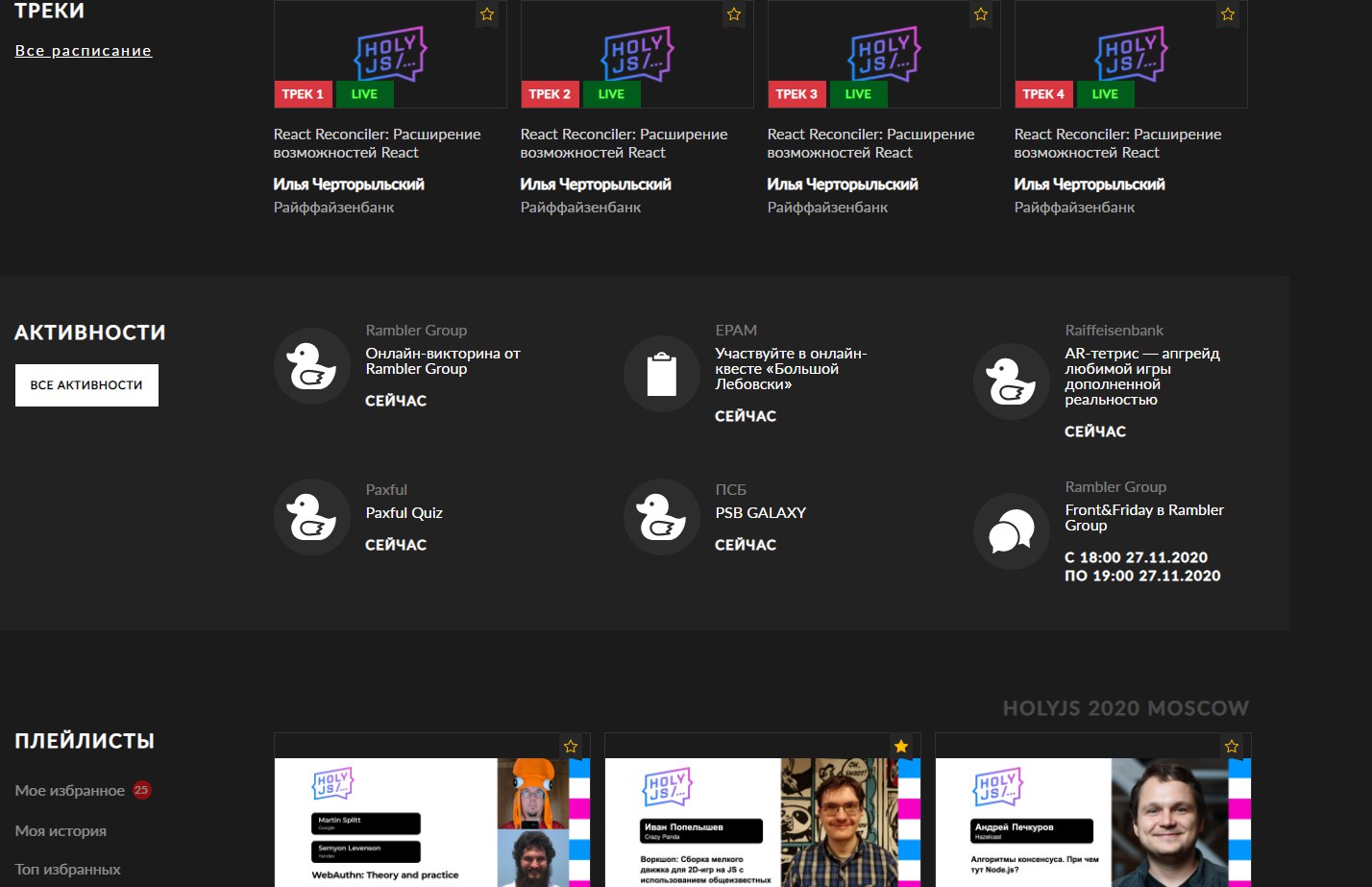Open AR-тетрис activity from Raiffeisenbank

coord(1142,377)
